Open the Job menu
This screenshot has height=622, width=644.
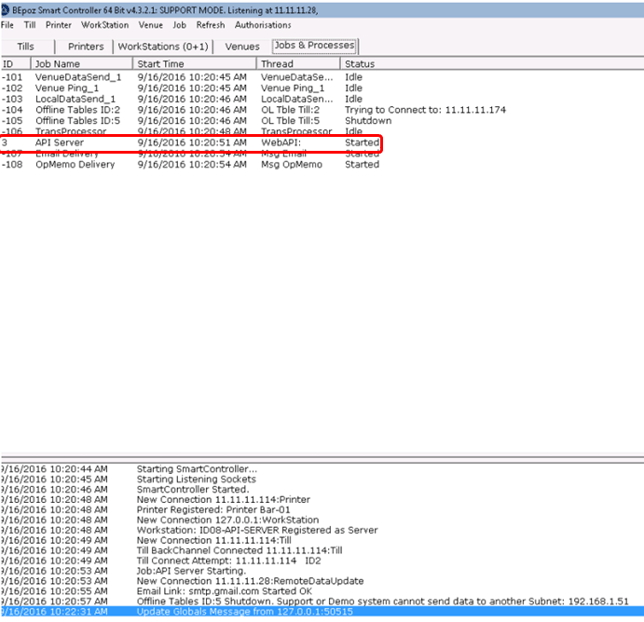tap(179, 25)
